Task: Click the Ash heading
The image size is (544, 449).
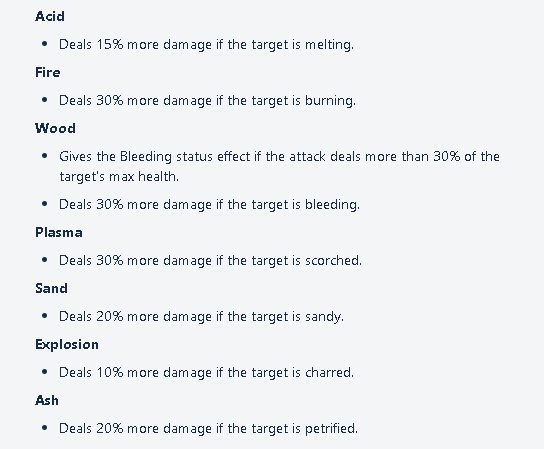Action: point(46,400)
